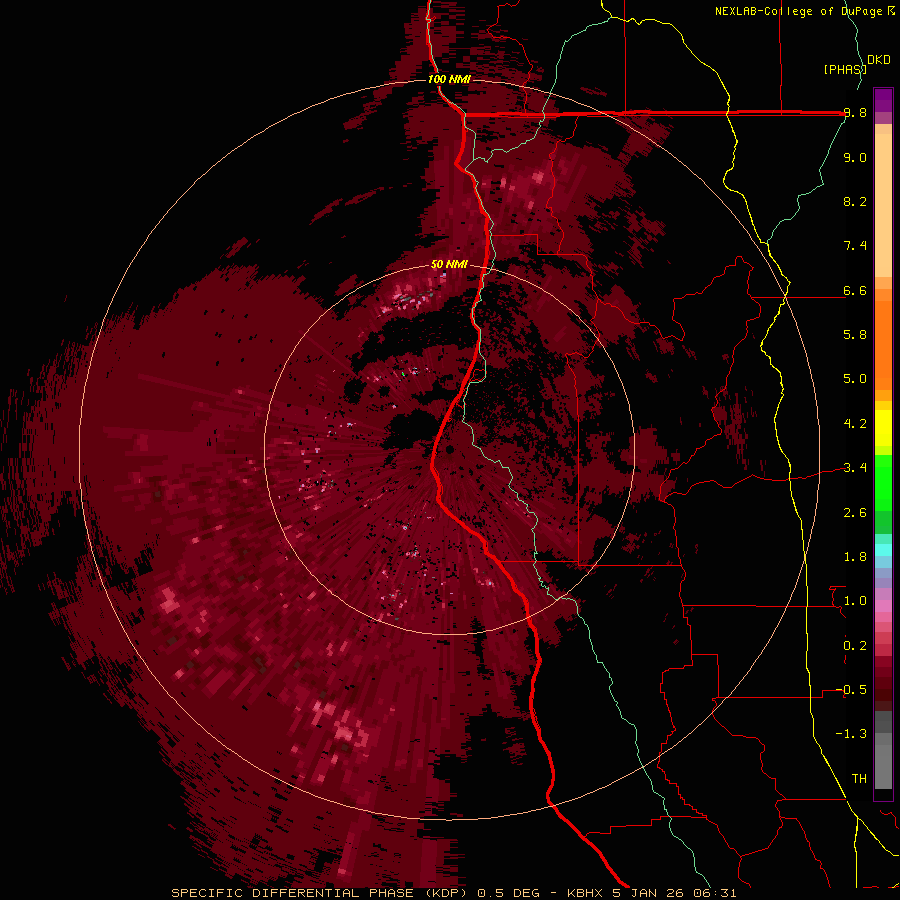Pick the purple top segment of color bar
The width and height of the screenshot is (900, 900).
[x=883, y=99]
